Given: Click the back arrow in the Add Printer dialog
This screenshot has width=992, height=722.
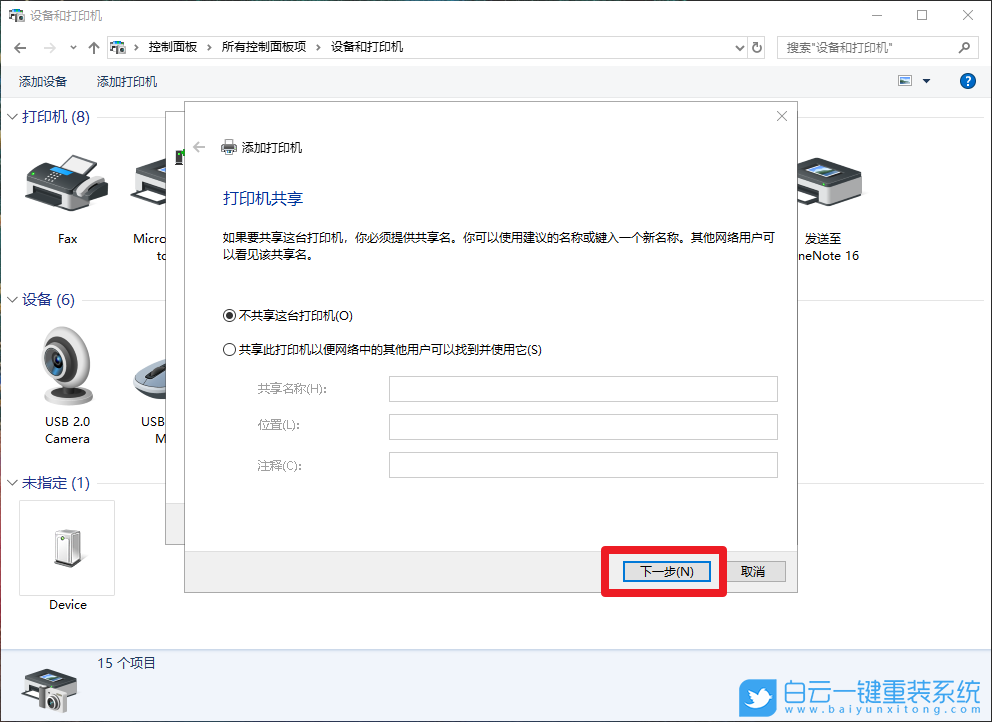Looking at the screenshot, I should coord(198,146).
